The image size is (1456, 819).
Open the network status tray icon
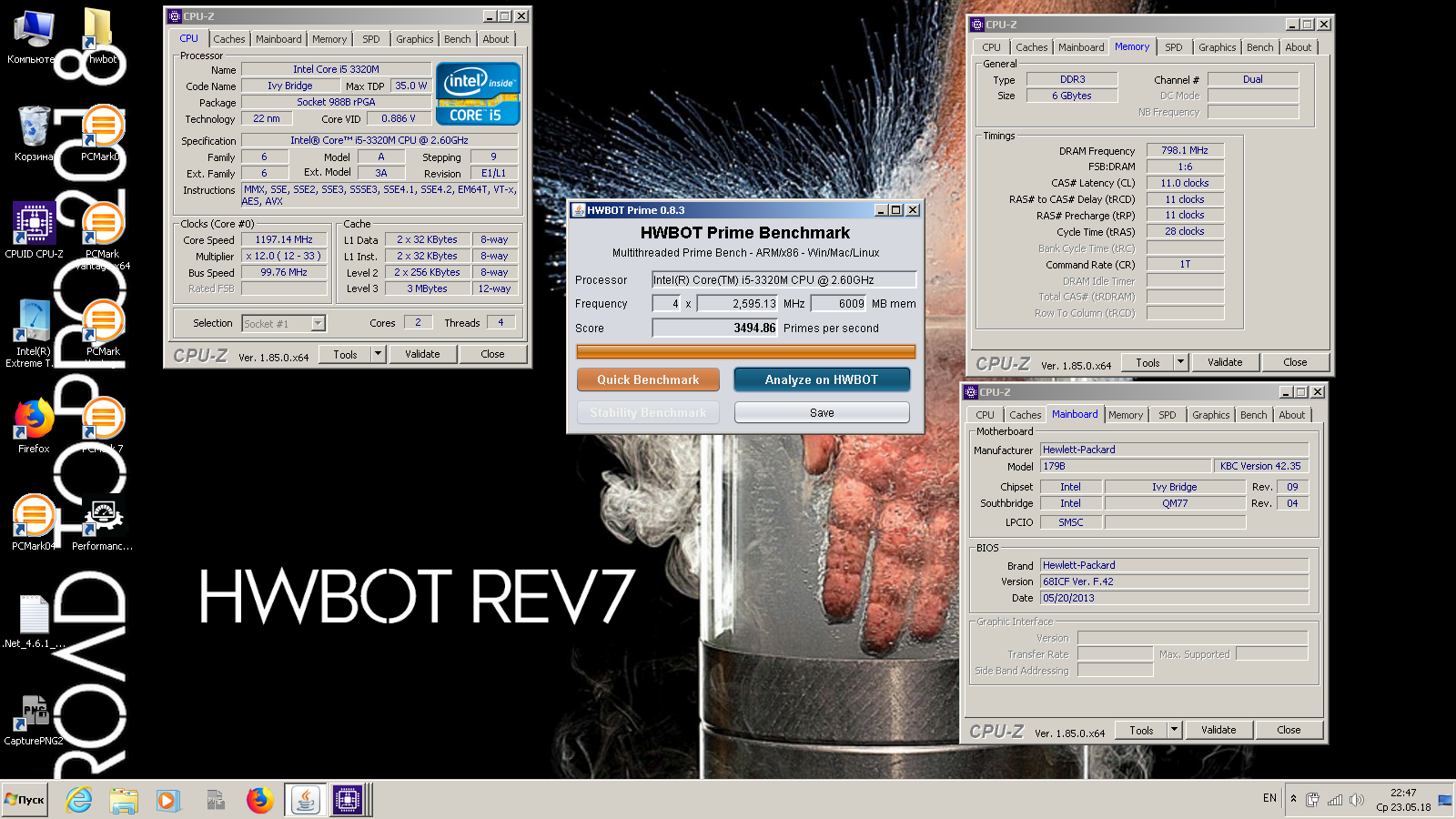[x=1335, y=800]
